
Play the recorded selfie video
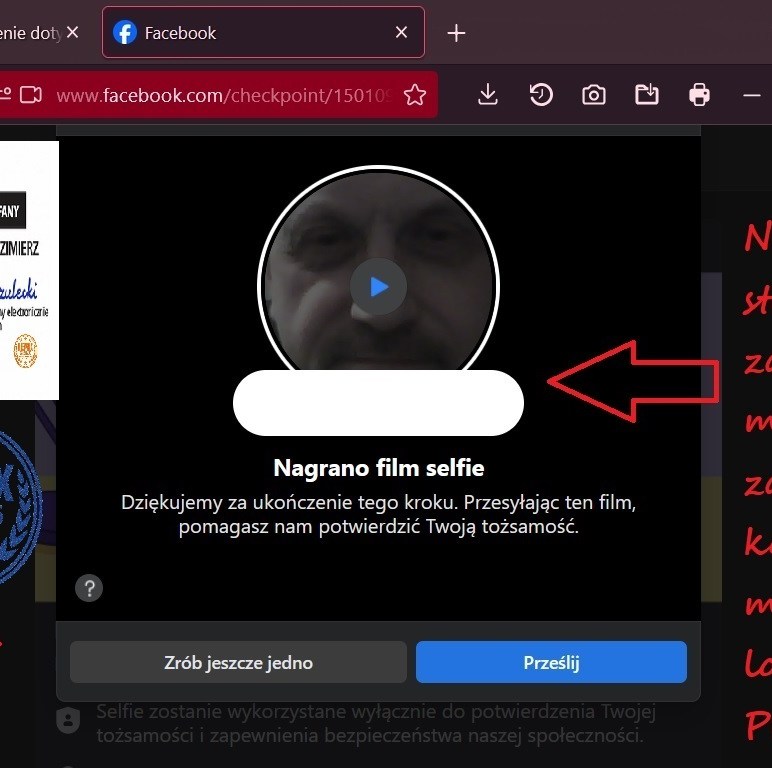(378, 287)
